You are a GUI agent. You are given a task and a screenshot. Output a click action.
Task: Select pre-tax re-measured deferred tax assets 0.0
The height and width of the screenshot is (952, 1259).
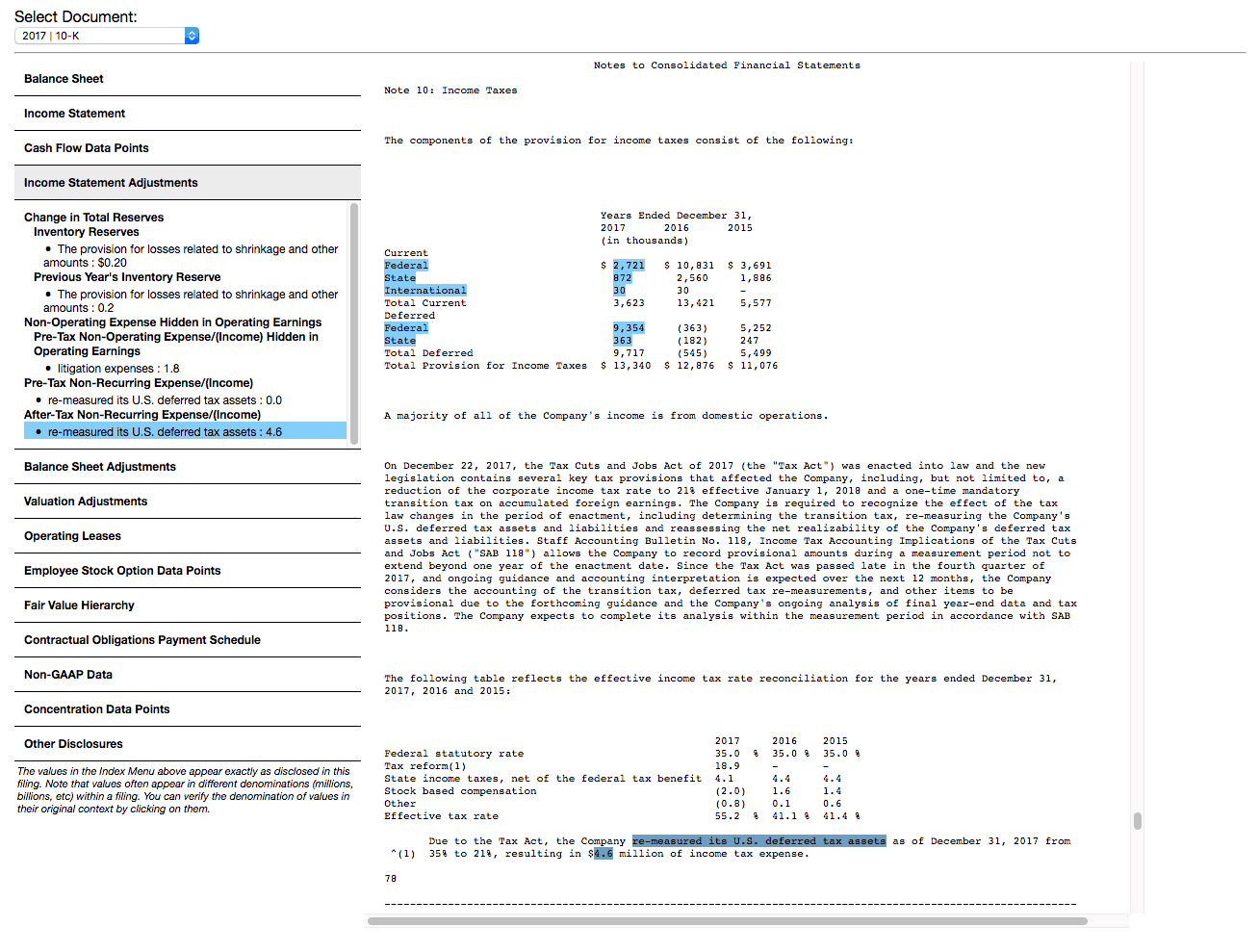click(x=165, y=400)
